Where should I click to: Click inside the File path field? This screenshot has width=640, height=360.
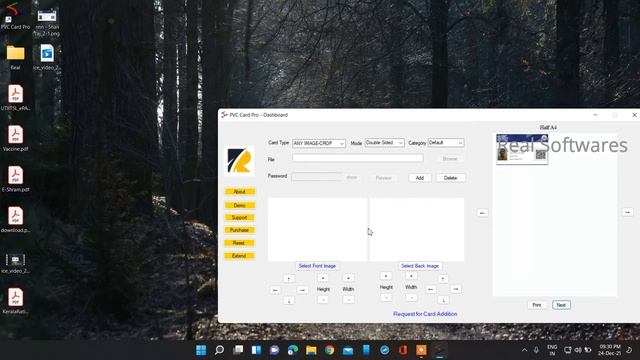[358, 158]
